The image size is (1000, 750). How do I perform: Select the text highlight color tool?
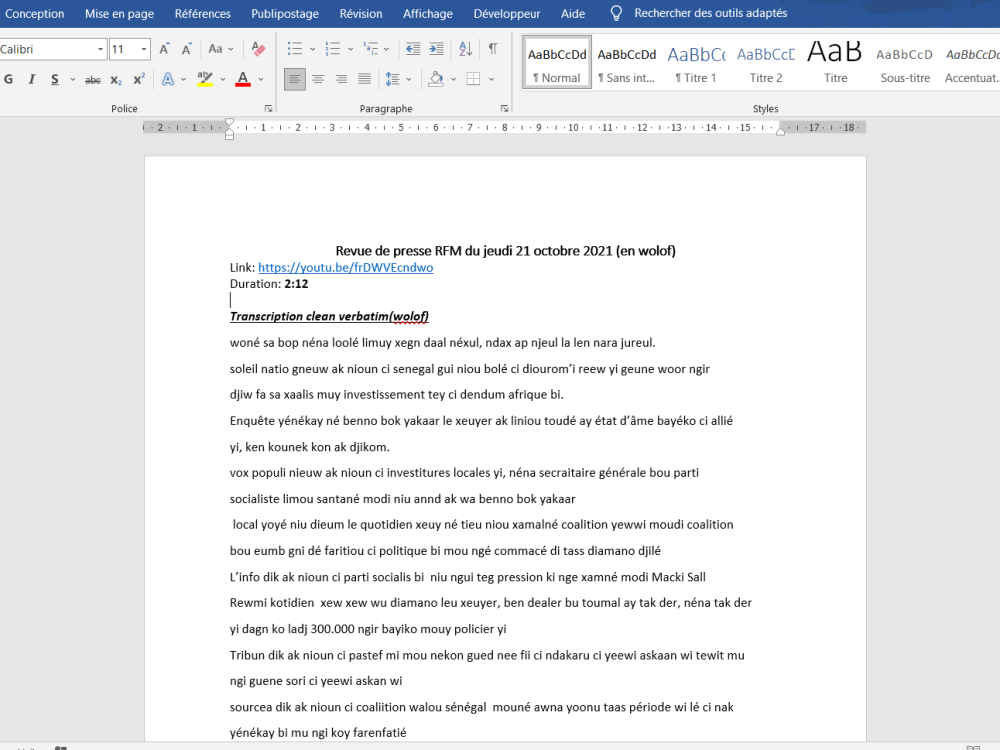click(206, 80)
